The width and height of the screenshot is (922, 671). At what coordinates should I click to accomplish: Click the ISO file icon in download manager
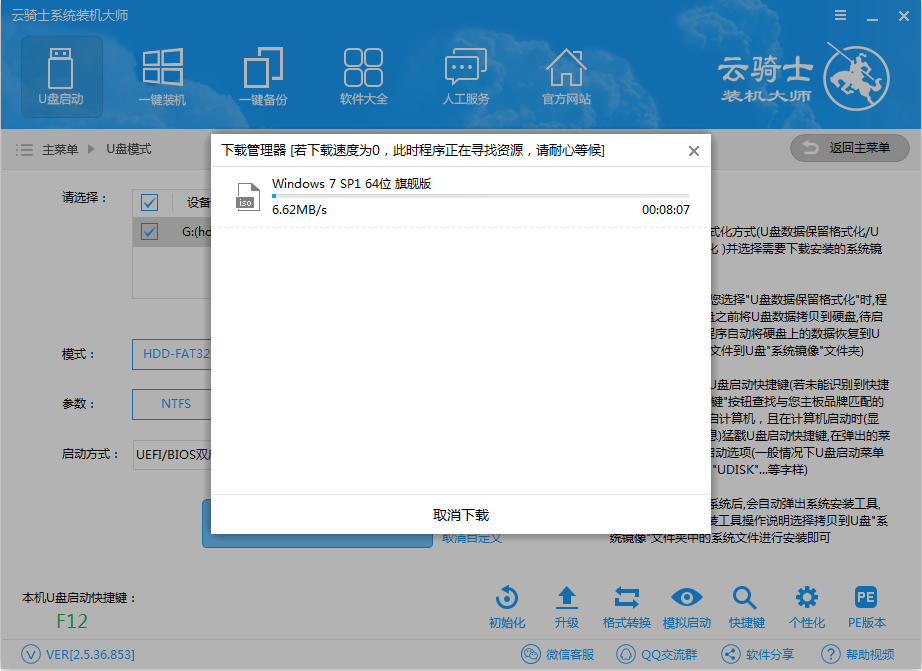pos(250,197)
